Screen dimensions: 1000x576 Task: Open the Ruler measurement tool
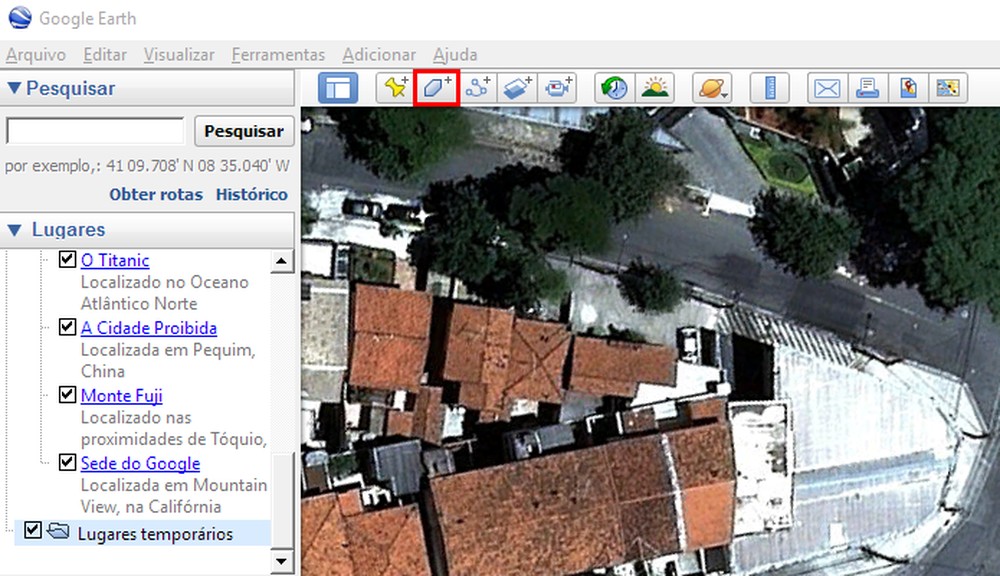pos(769,87)
